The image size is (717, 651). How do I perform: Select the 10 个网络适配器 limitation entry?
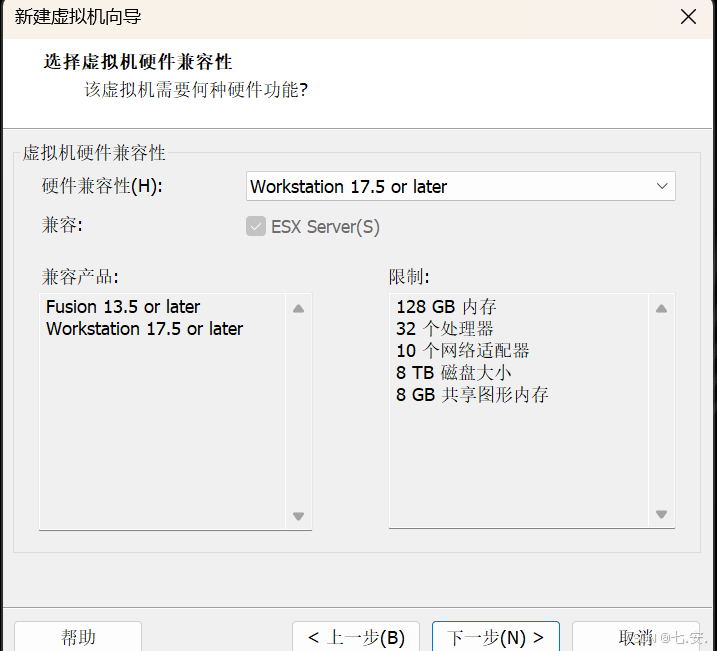462,351
